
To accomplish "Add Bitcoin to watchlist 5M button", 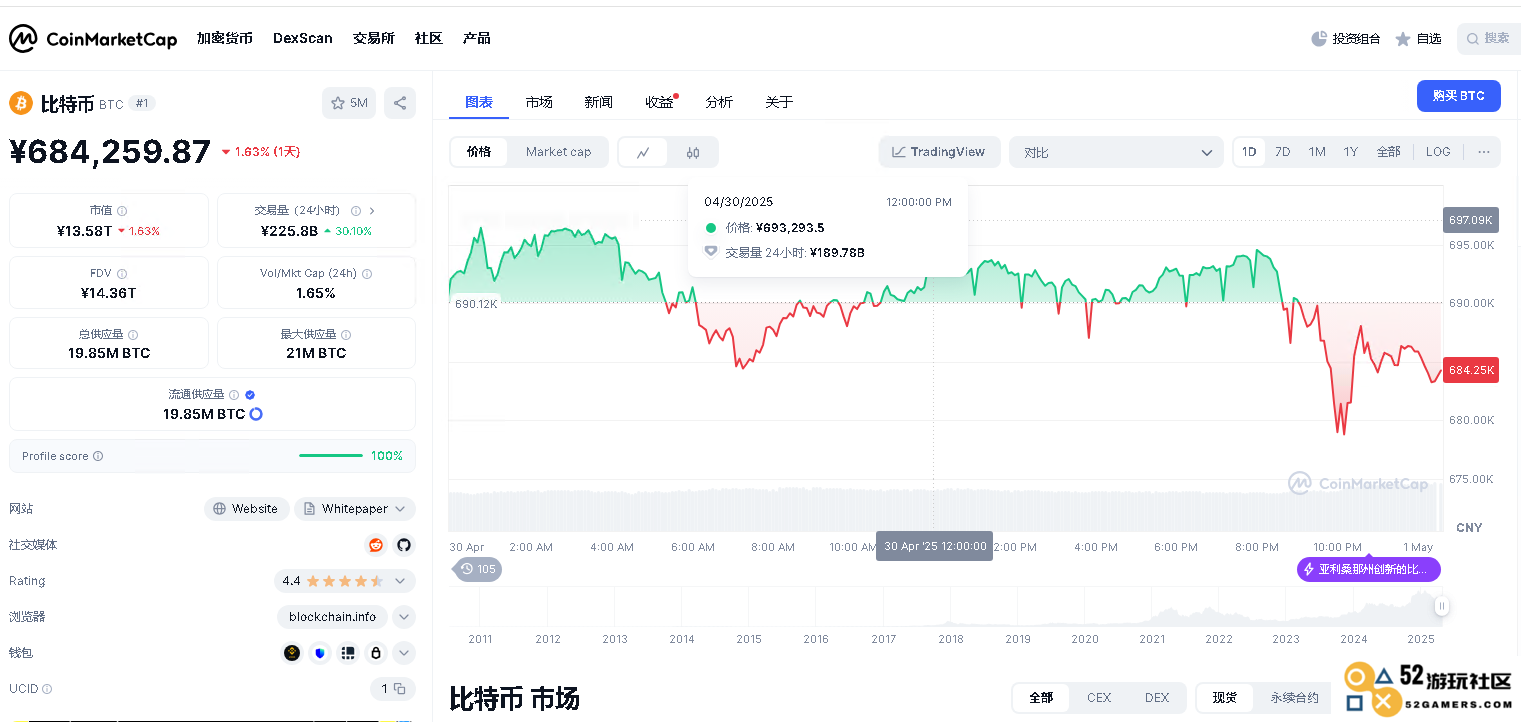I will 349,103.
